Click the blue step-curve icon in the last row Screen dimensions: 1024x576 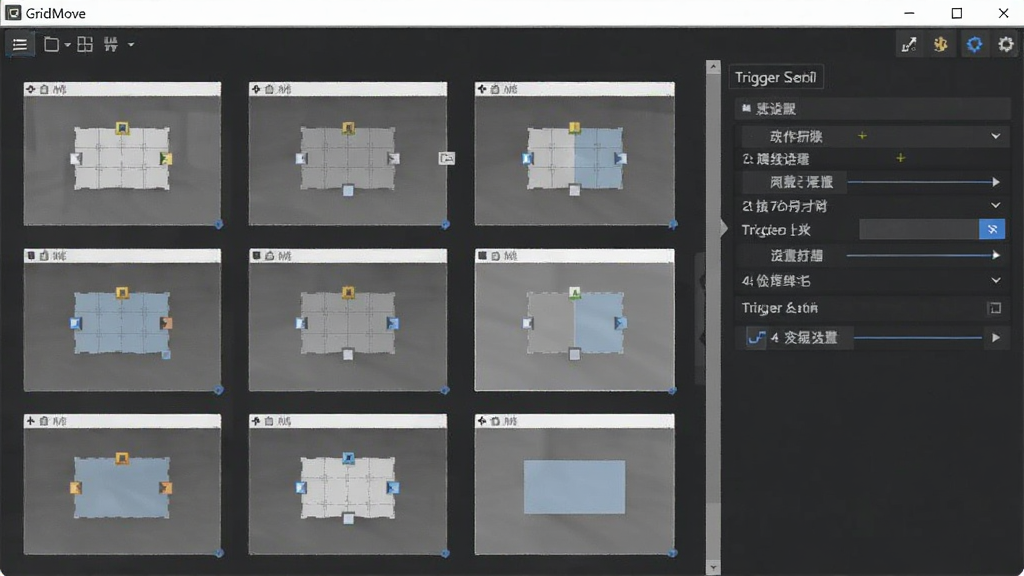tap(756, 338)
